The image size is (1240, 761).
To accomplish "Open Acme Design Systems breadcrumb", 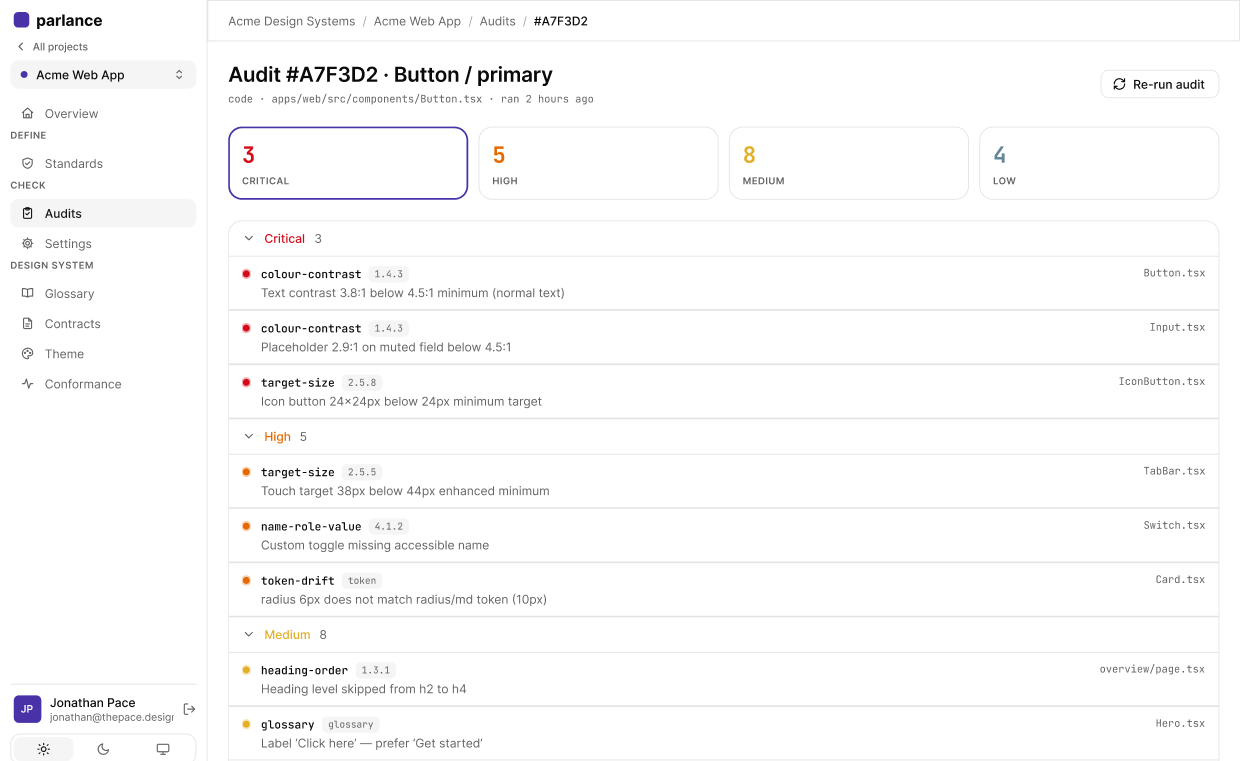I will [x=291, y=21].
